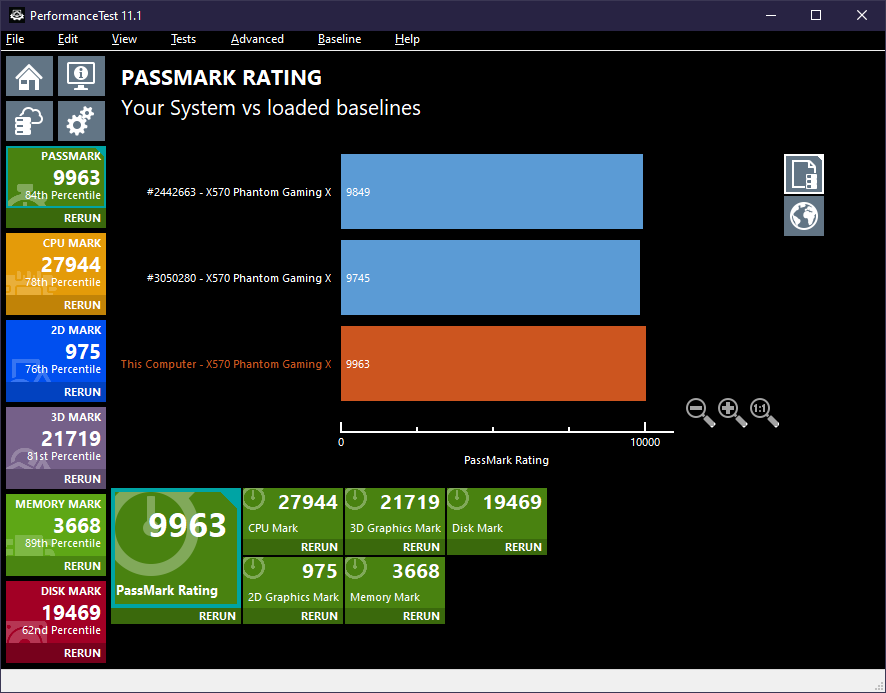This screenshot has width=886, height=693.
Task: Click the globe world comparison icon
Action: pos(804,216)
